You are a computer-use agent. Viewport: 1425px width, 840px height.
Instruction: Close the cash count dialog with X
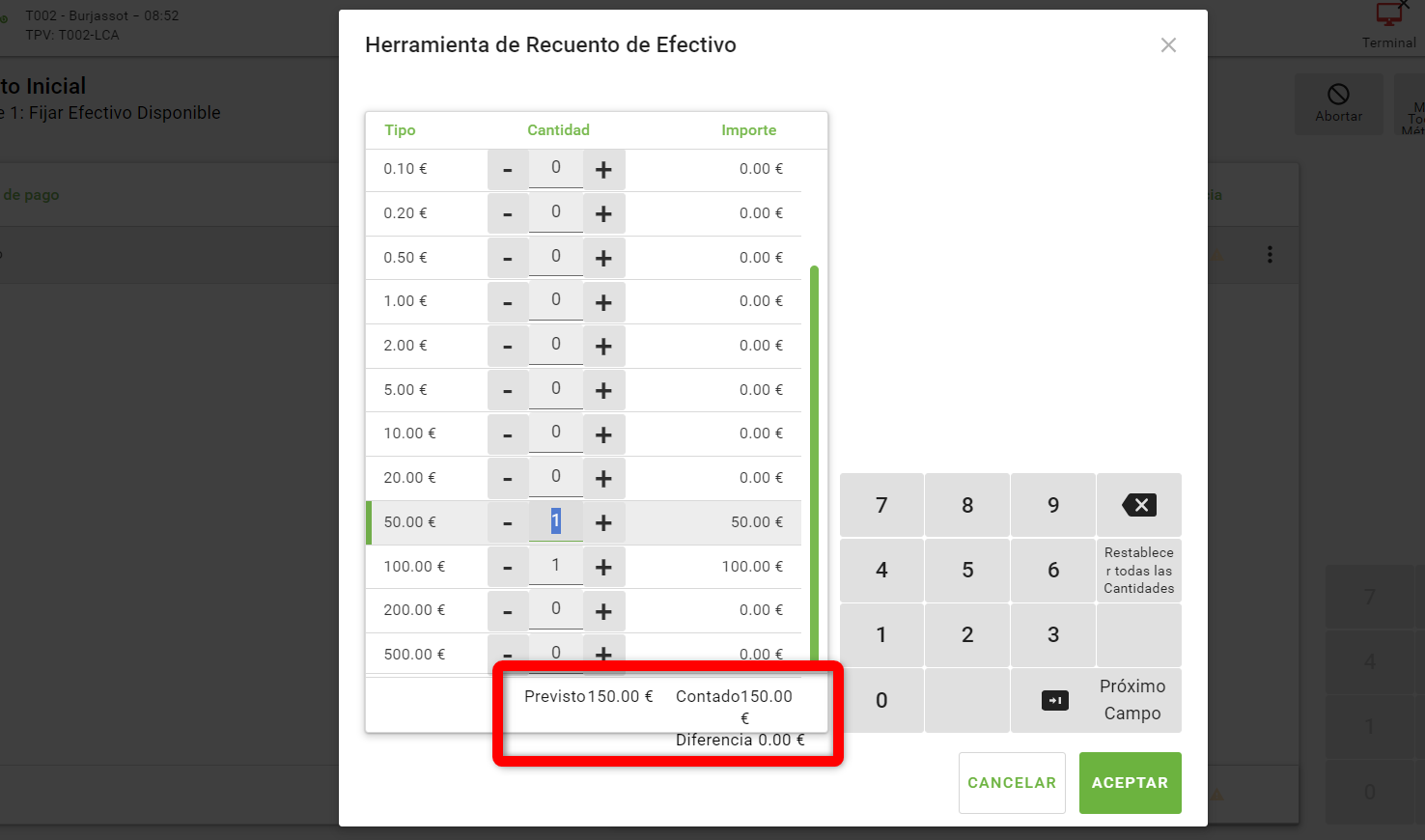tap(1168, 45)
